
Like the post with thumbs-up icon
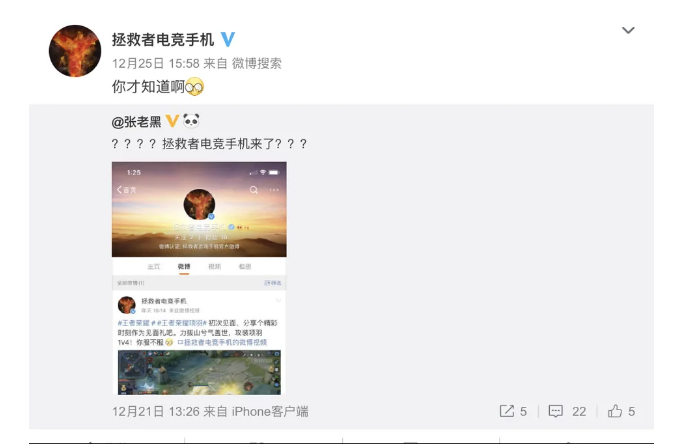tap(615, 411)
